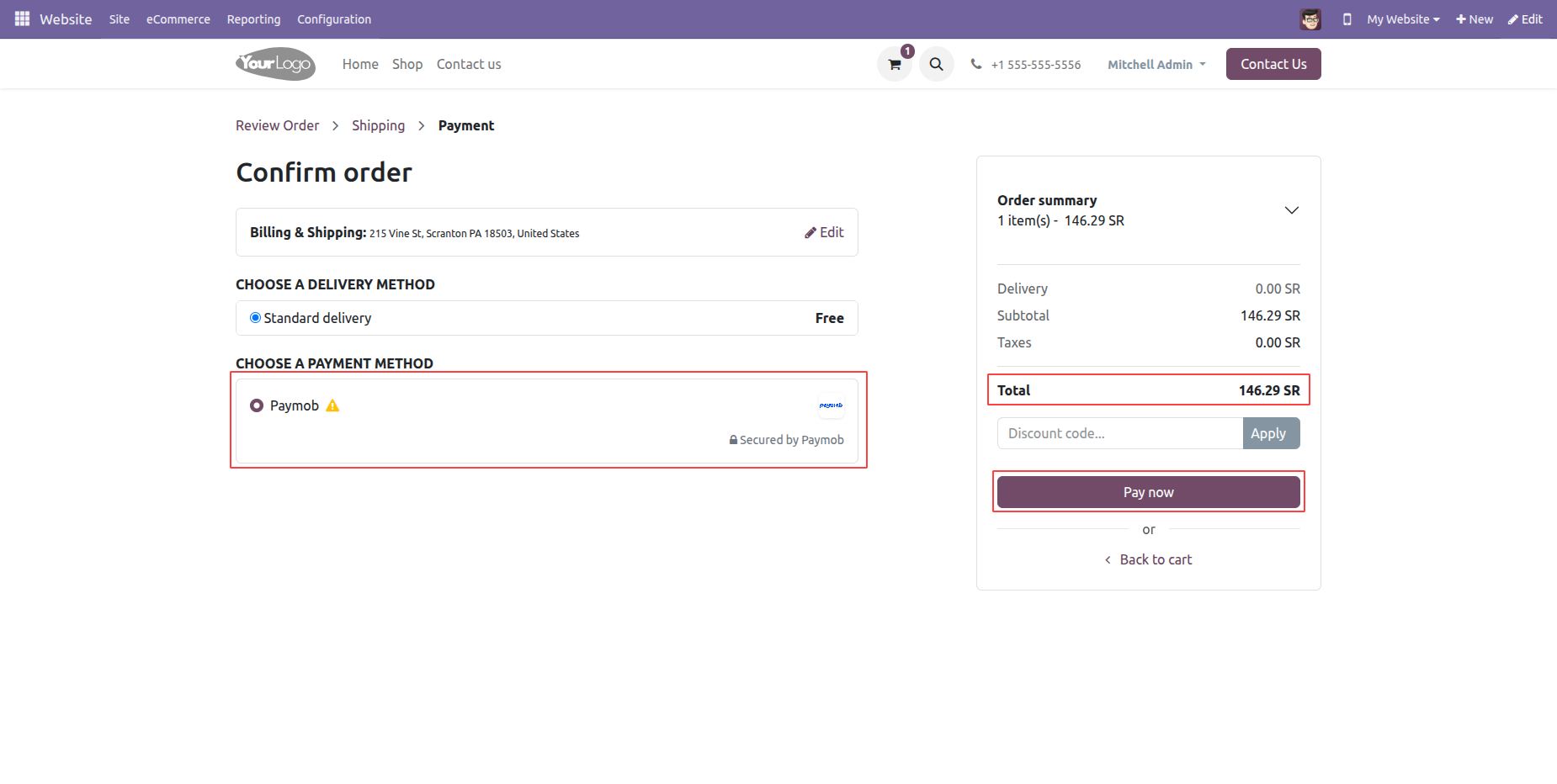Select the Standard delivery radio button

pyautogui.click(x=255, y=318)
